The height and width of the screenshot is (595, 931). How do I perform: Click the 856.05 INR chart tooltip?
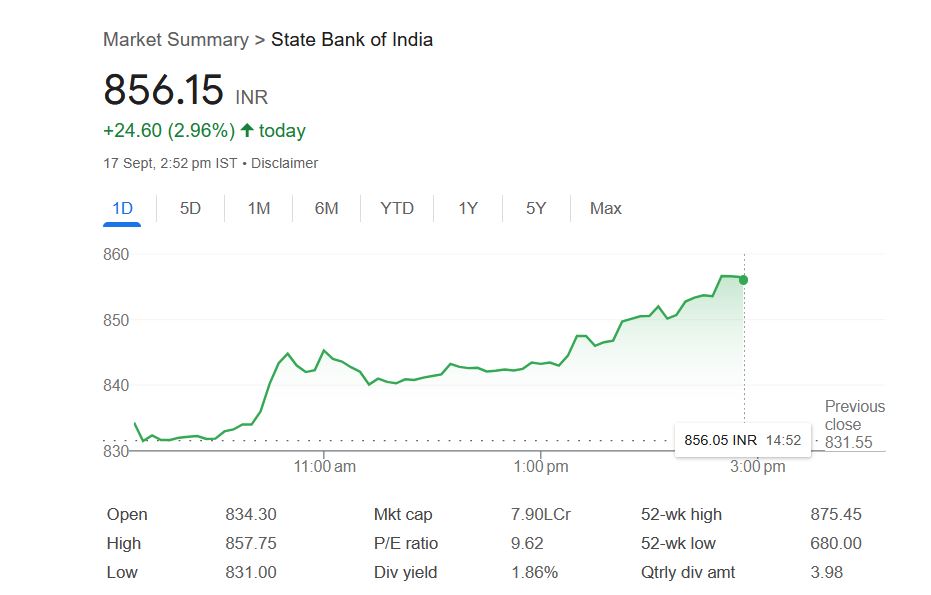click(x=742, y=440)
